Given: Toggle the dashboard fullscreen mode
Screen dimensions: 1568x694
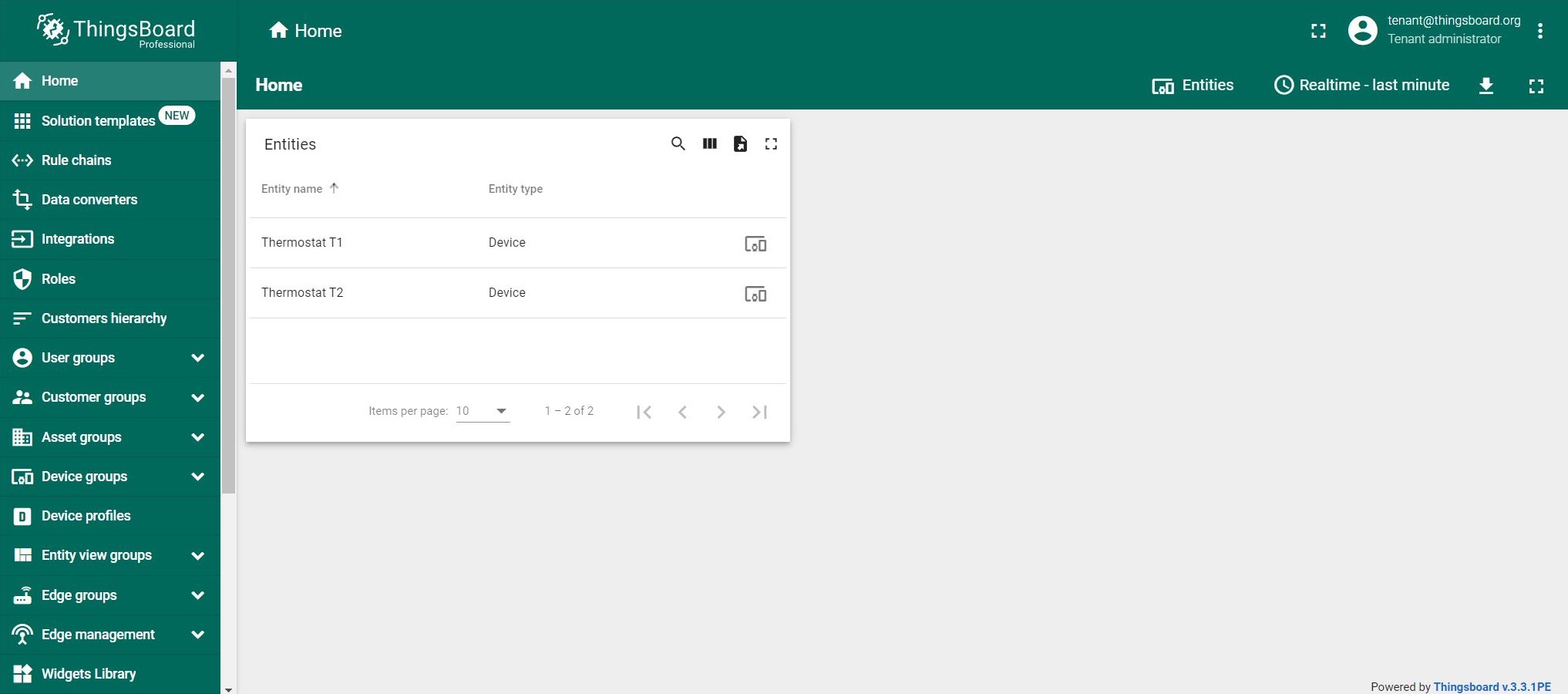Looking at the screenshot, I should coord(1536,86).
